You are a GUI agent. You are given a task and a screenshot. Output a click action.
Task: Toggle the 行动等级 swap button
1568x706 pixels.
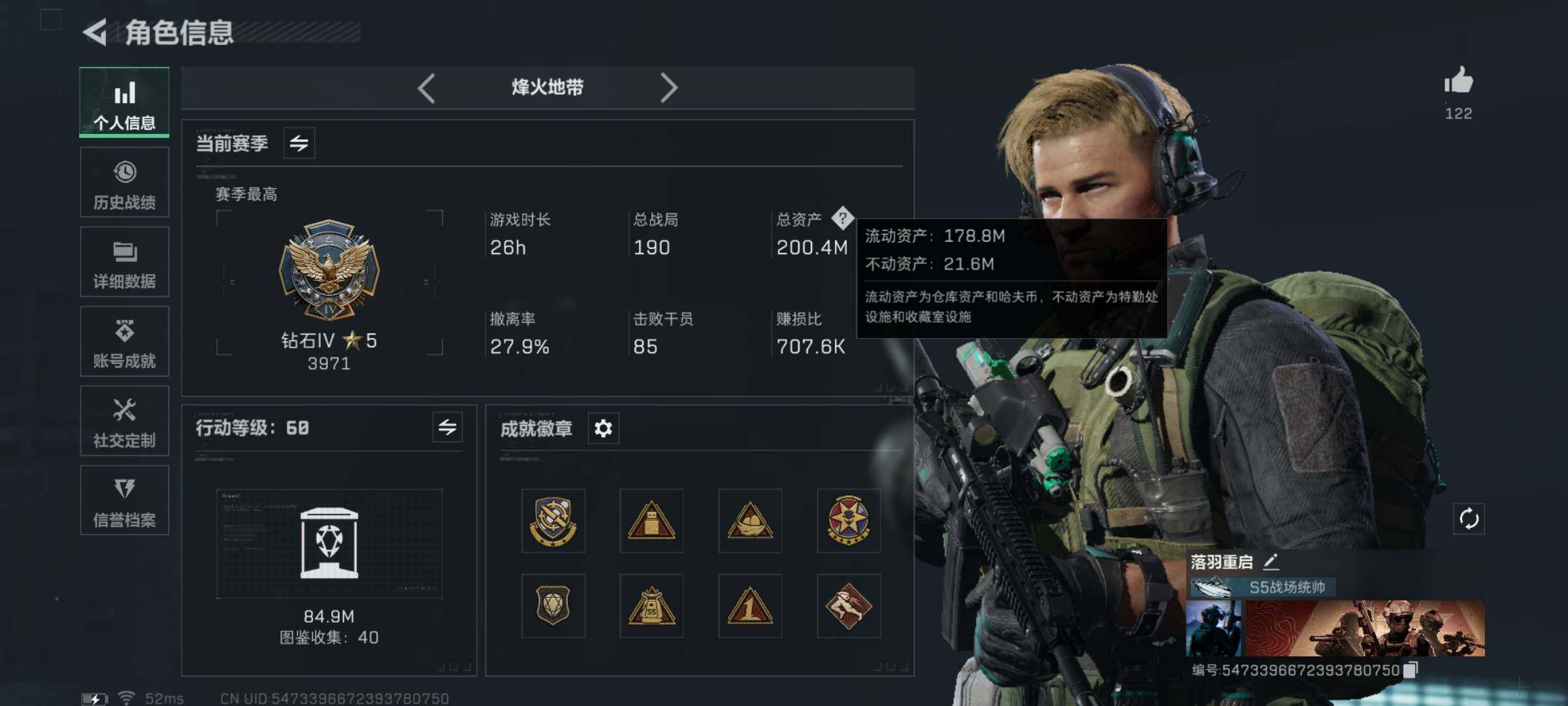point(448,428)
